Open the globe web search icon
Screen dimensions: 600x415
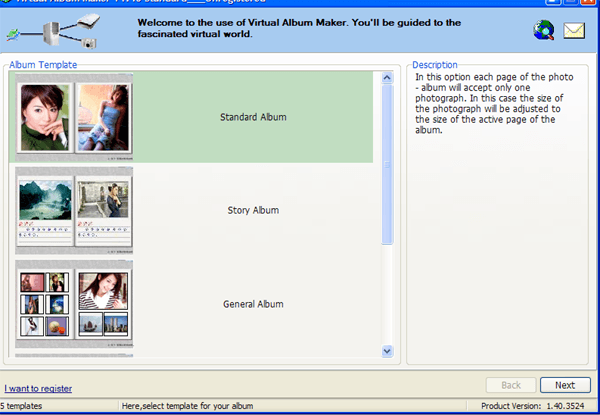pos(543,30)
